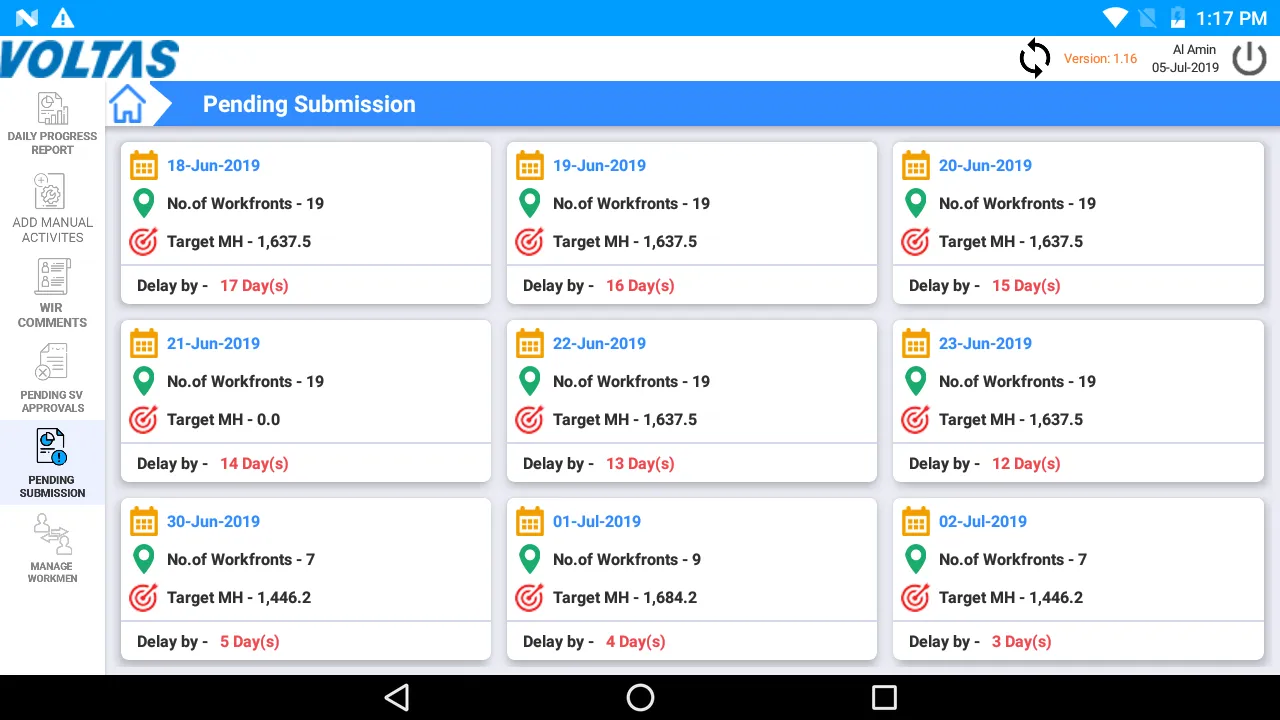
Task: Click Target MH - 1,446.2 on 30-Jun-2019 card
Action: coord(239,598)
